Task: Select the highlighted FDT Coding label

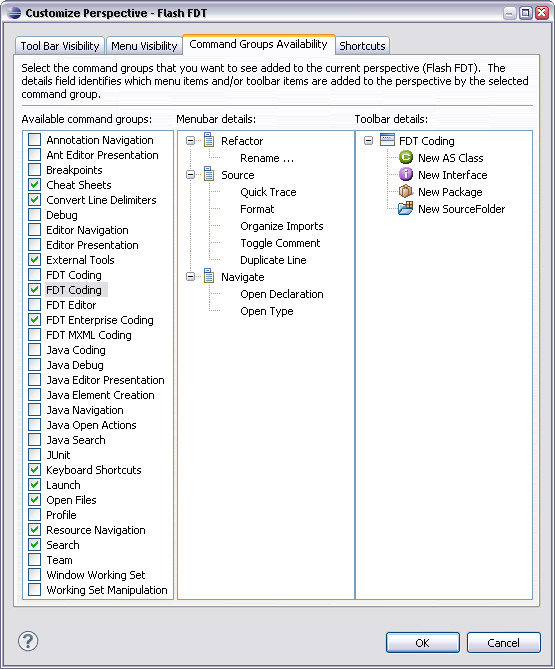Action: coord(74,290)
